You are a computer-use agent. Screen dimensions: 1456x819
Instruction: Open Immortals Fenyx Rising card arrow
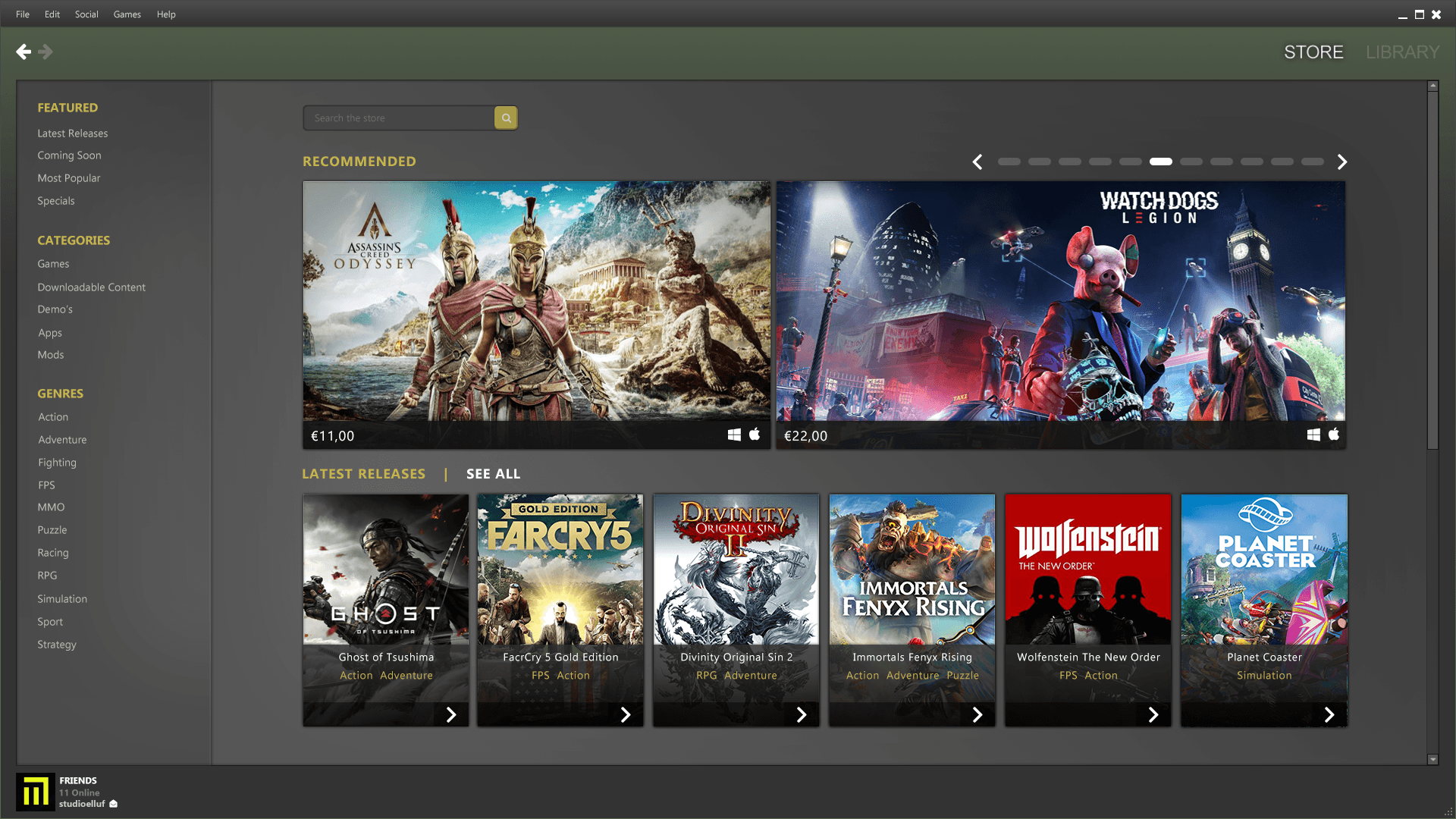[x=977, y=714]
